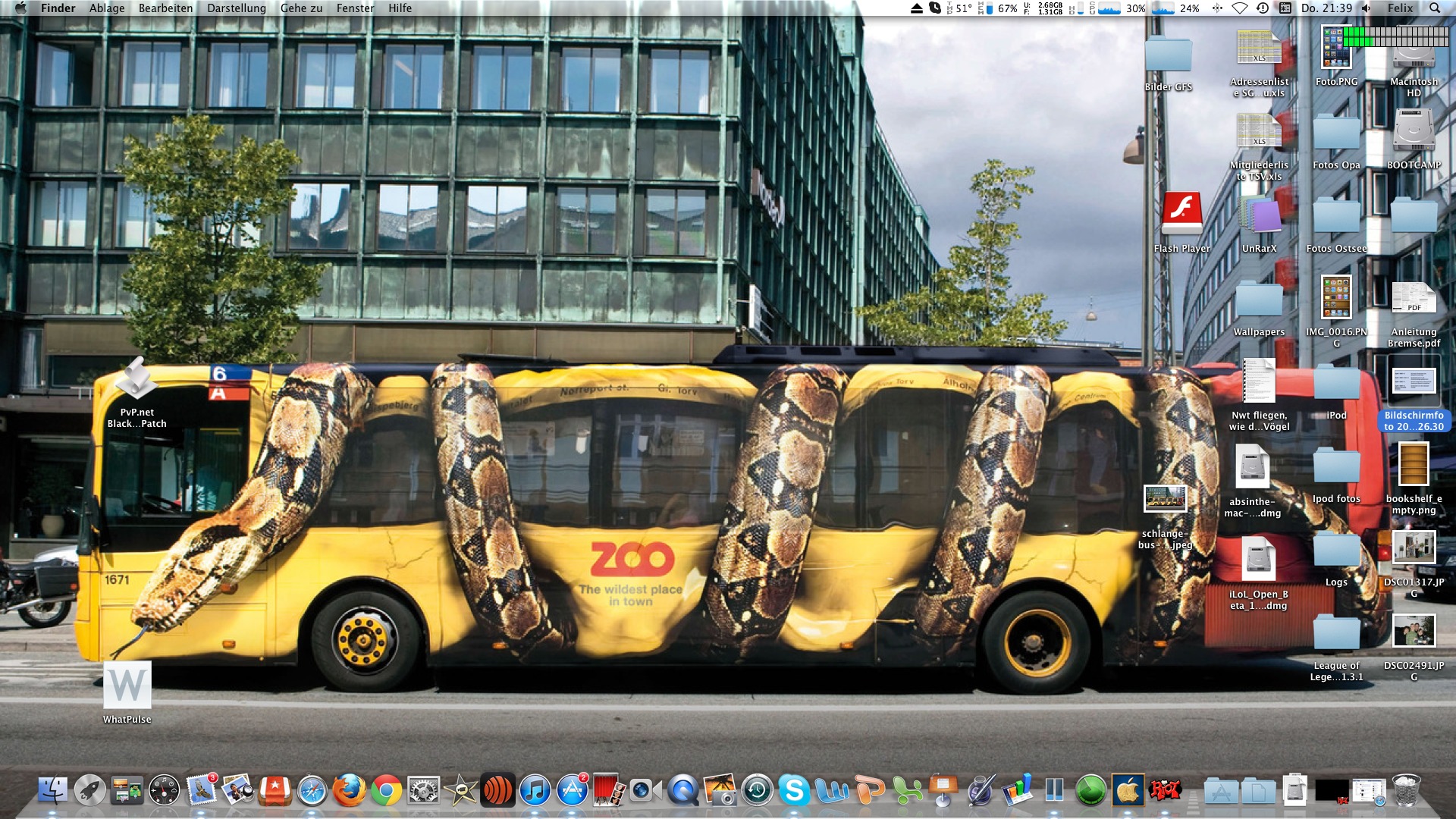Select absinthe-mac dmg file

click(1252, 481)
